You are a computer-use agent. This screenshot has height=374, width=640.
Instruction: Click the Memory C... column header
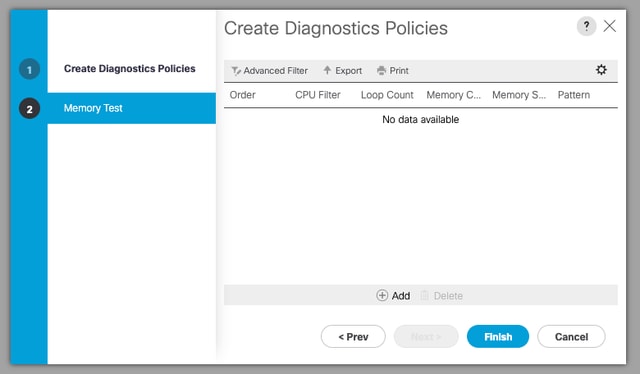tap(453, 95)
